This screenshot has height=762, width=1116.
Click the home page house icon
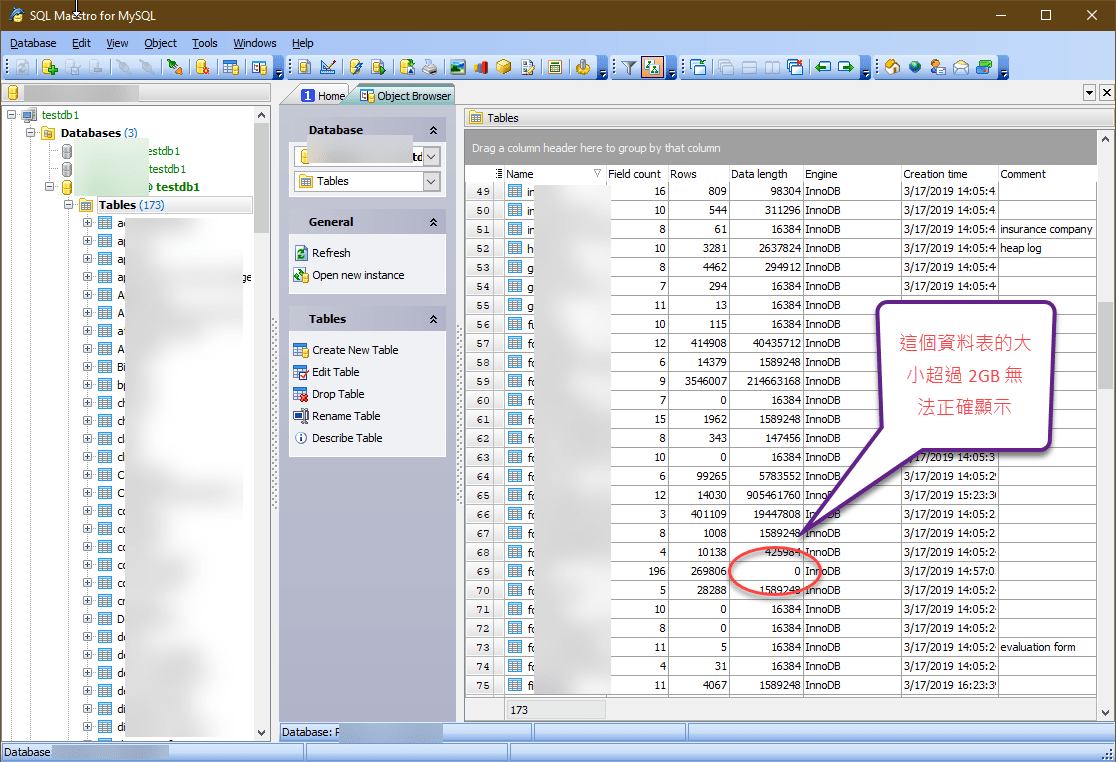click(x=893, y=68)
